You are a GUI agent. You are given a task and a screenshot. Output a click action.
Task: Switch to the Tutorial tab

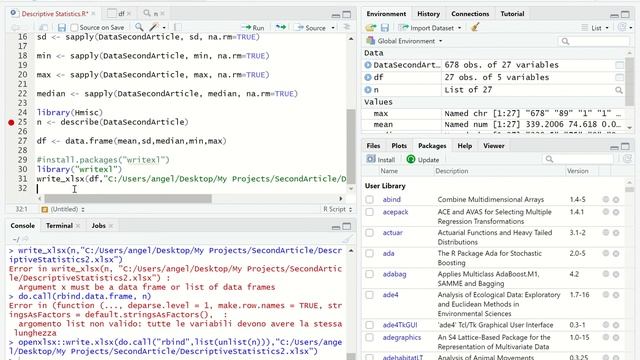512,13
